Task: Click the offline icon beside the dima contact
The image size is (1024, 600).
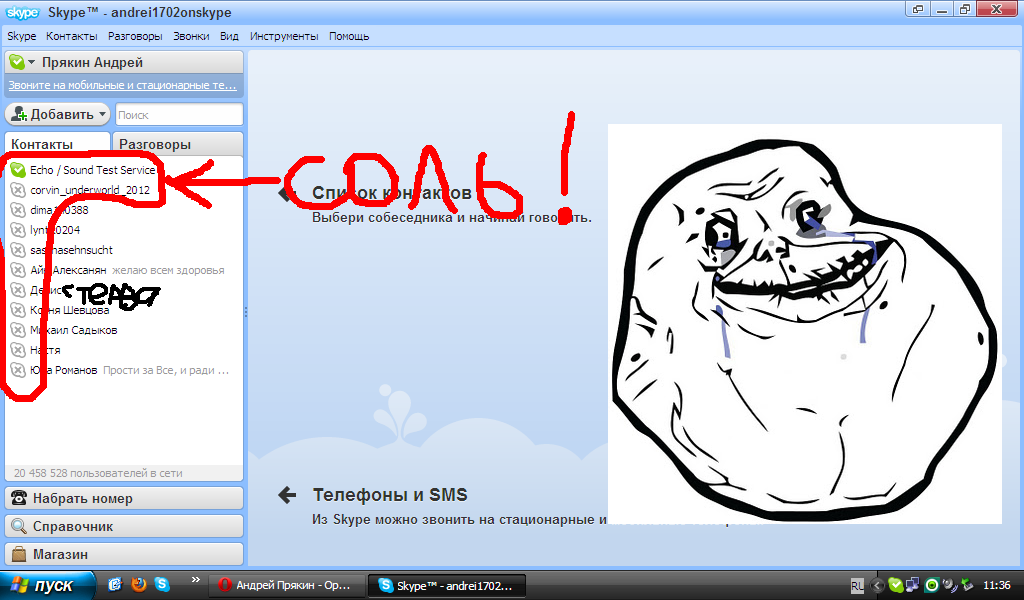Action: click(18, 210)
